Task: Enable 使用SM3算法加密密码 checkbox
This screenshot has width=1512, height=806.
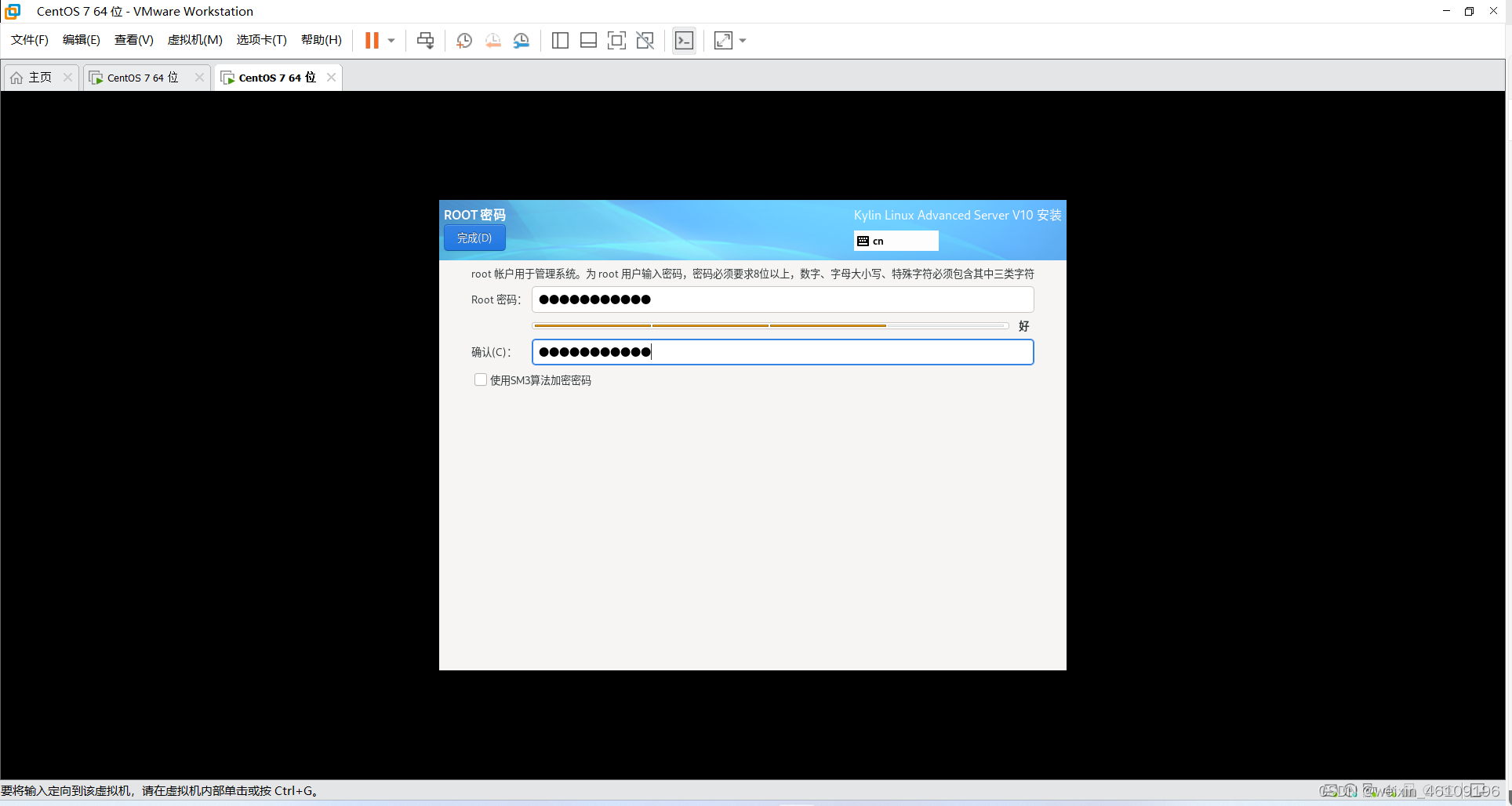Action: pyautogui.click(x=481, y=380)
